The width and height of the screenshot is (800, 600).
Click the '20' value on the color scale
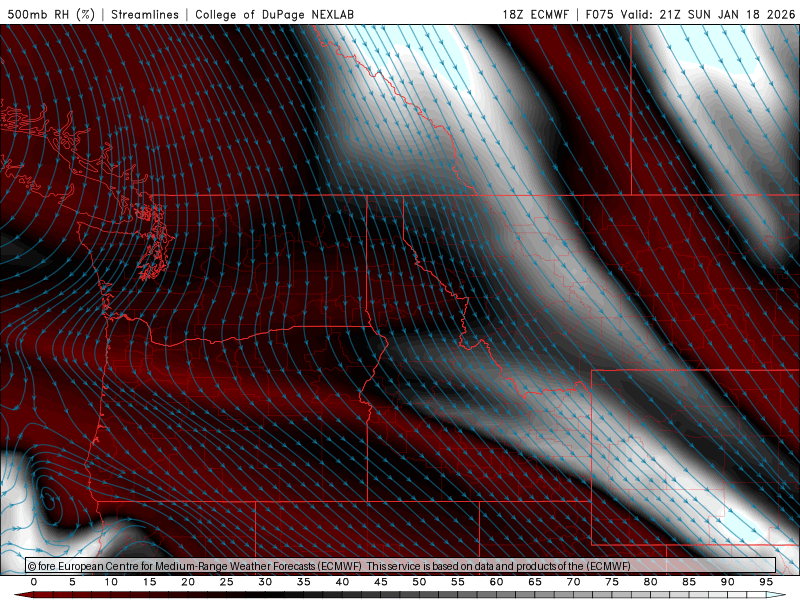[x=188, y=582]
